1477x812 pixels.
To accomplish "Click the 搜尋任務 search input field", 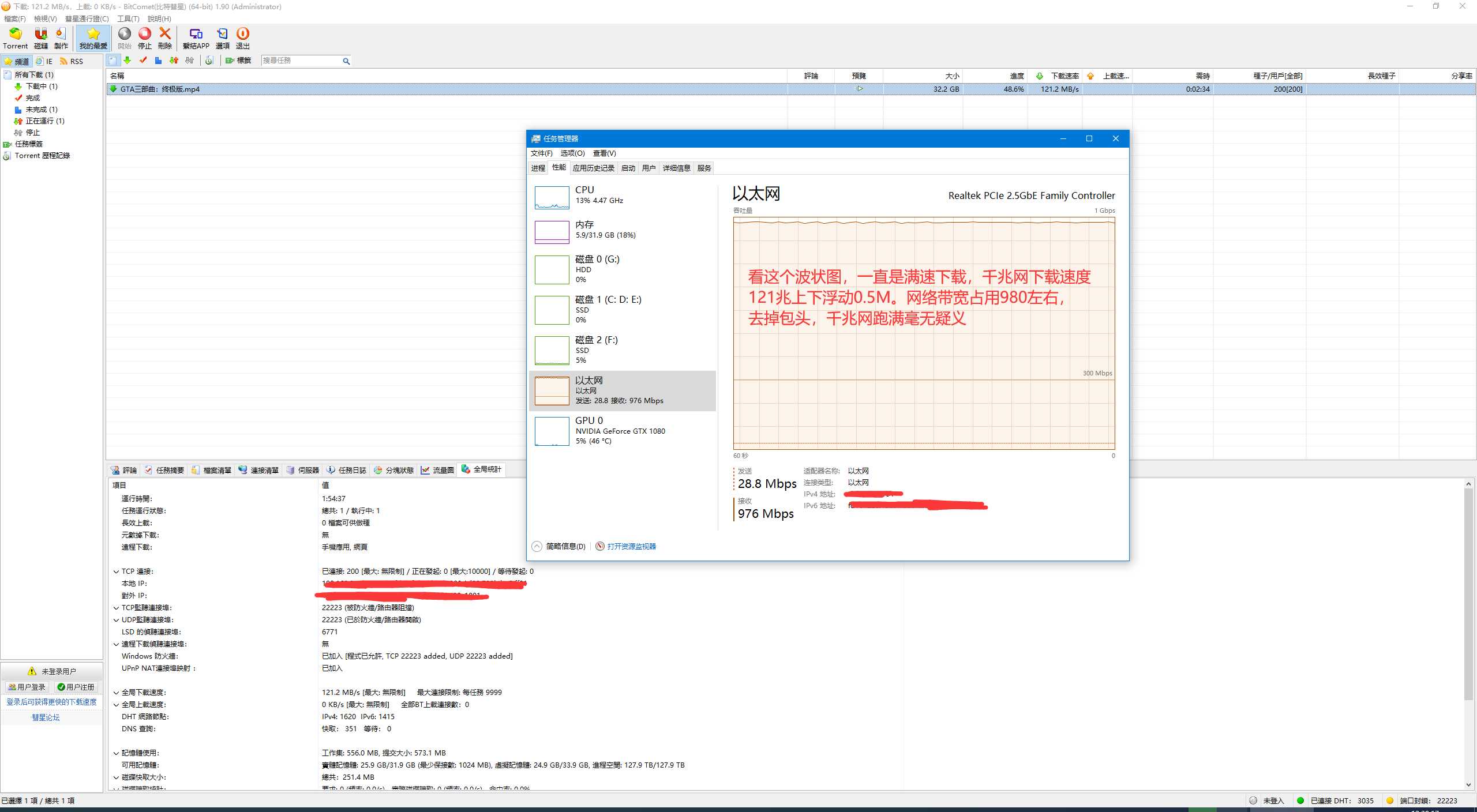I will (301, 61).
